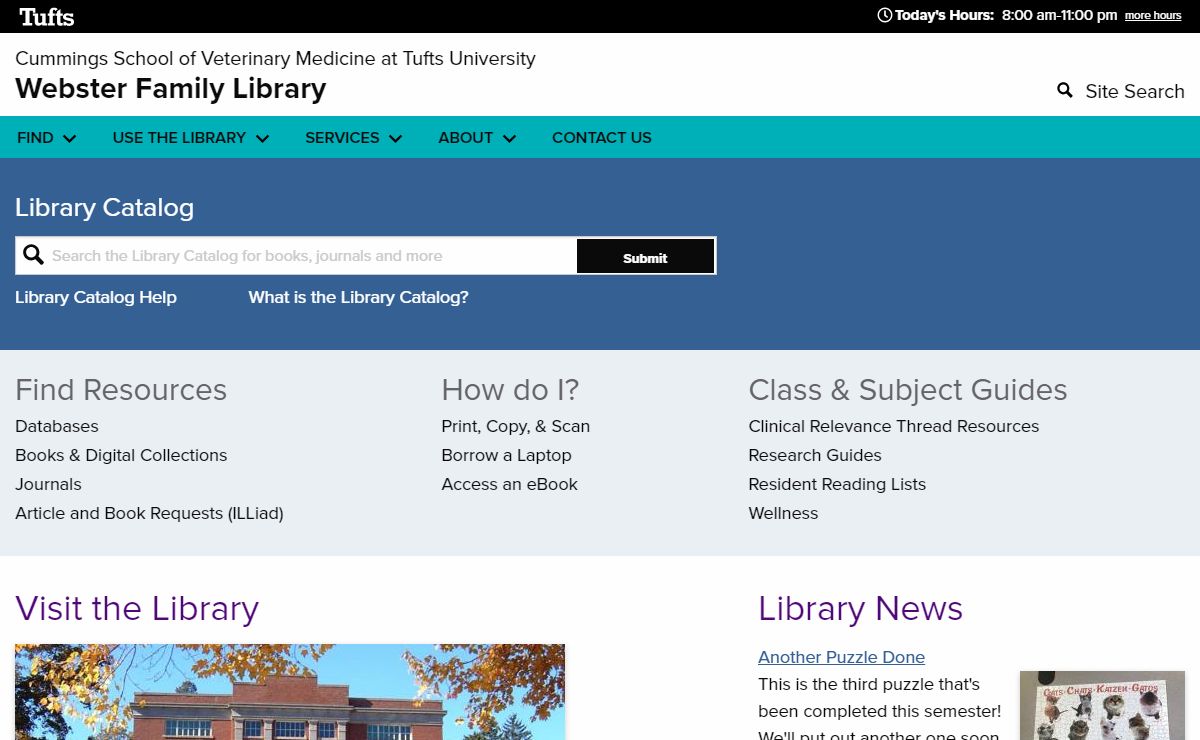
Task: Go to Webster Family Library home title
Action: 171,88
